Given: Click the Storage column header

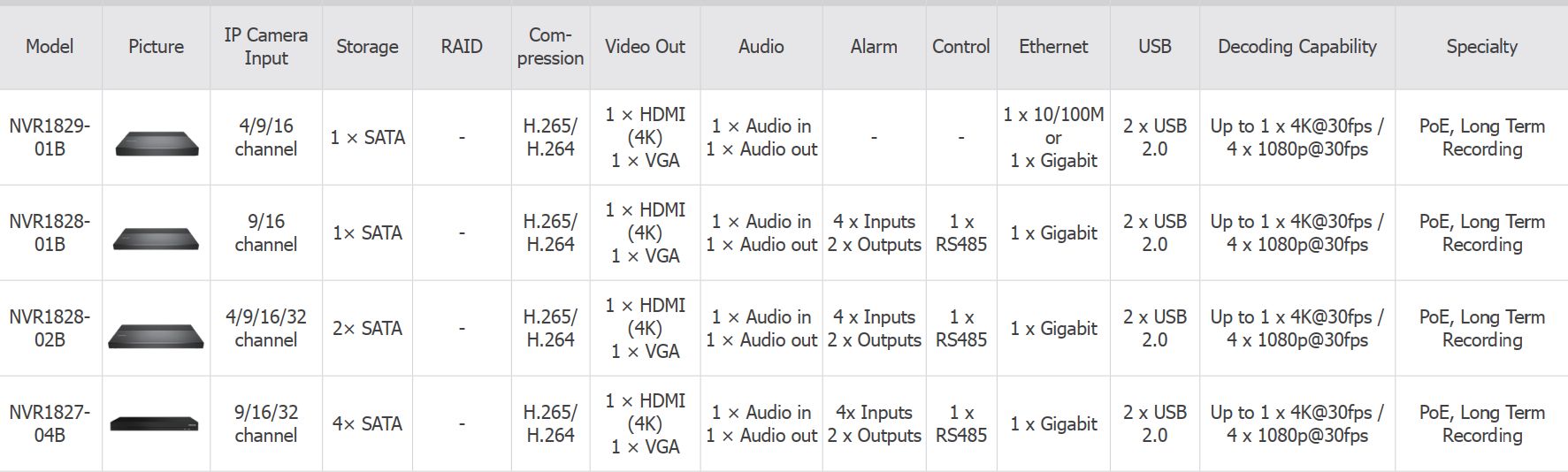Looking at the screenshot, I should pos(367,47).
